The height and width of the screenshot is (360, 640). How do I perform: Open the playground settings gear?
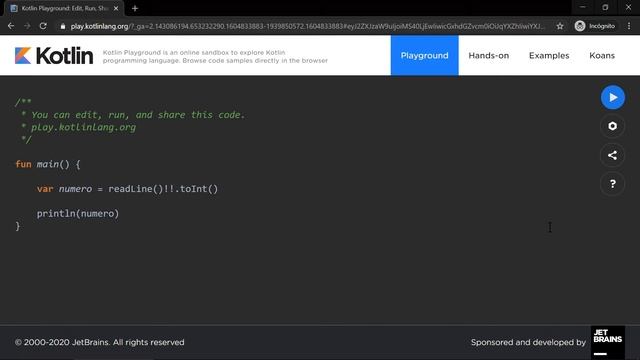point(612,126)
